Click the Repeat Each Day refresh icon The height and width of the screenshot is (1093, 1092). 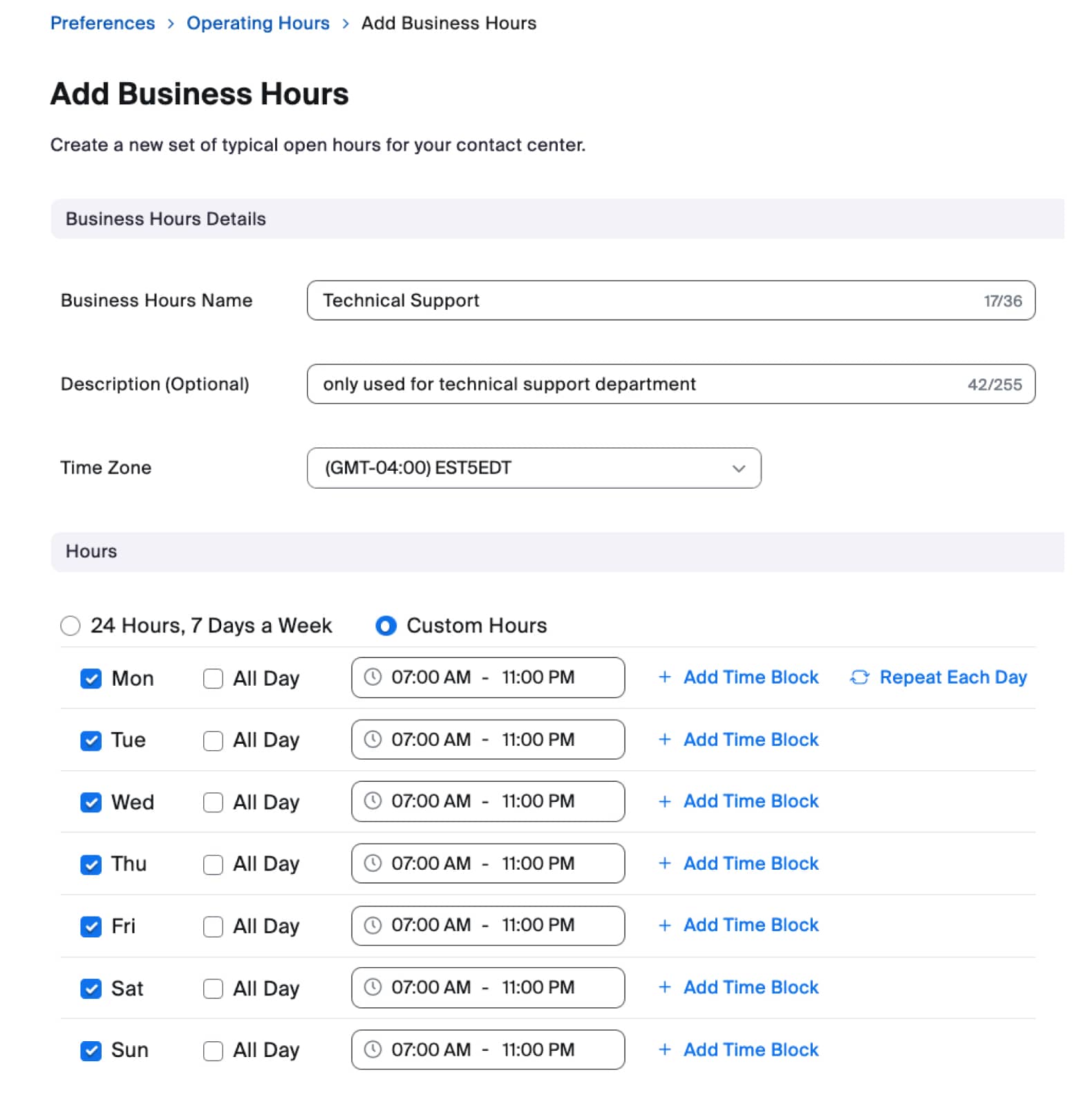click(859, 678)
